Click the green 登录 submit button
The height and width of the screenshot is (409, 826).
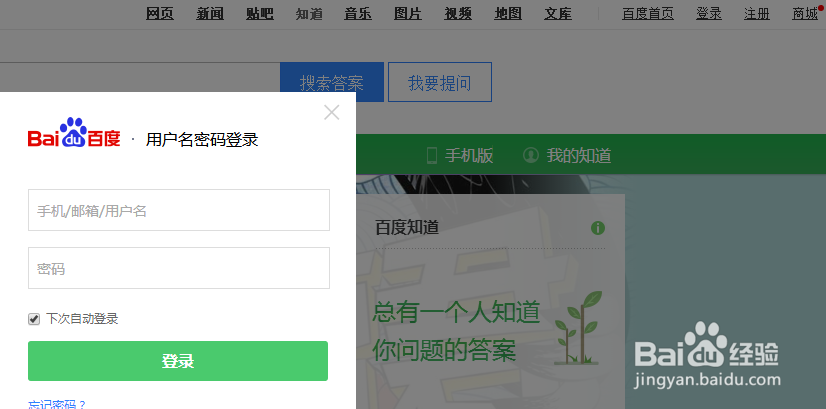(x=178, y=361)
